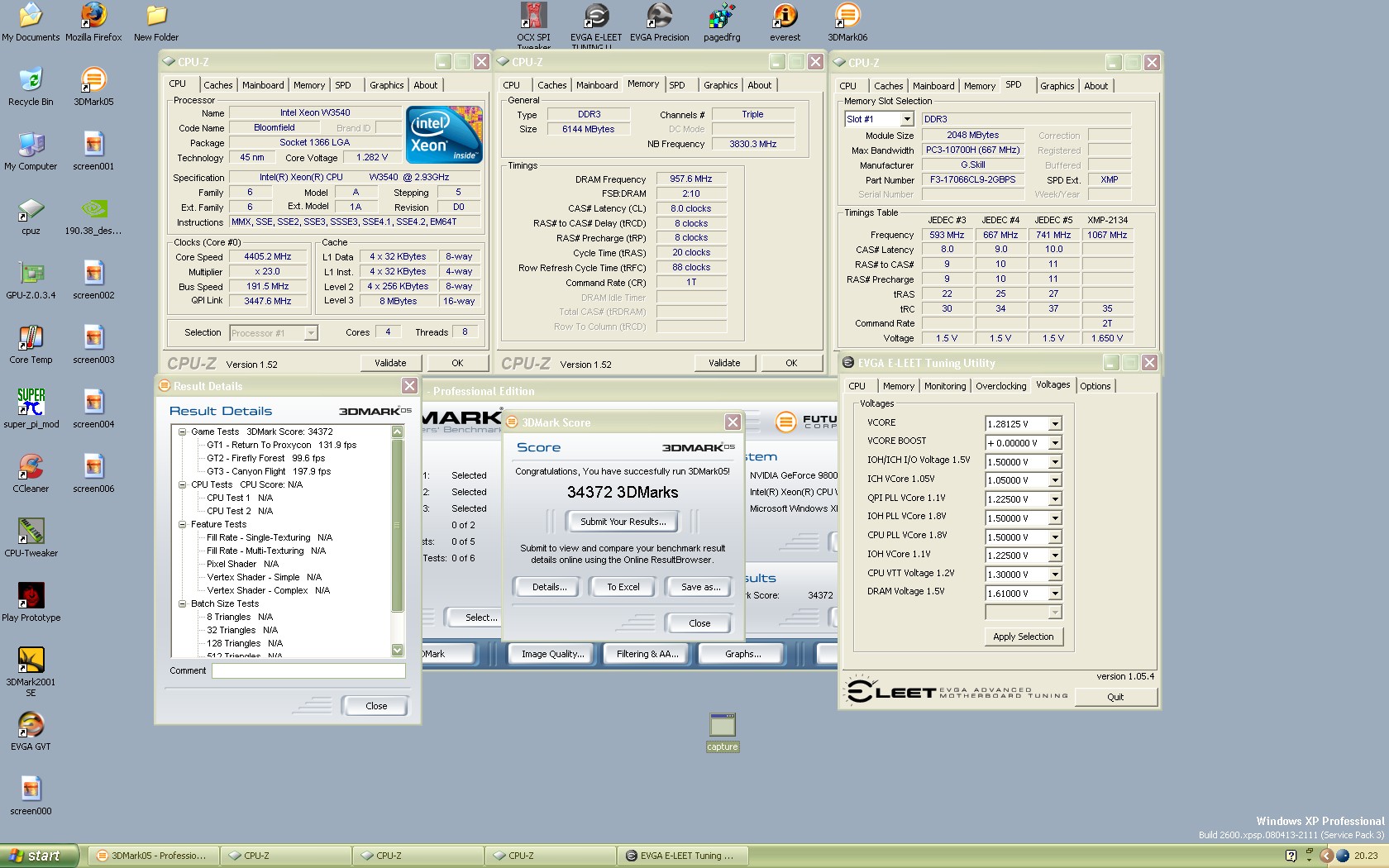Open the VCORE BOOST dropdown
The image size is (1389, 868).
[1055, 443]
